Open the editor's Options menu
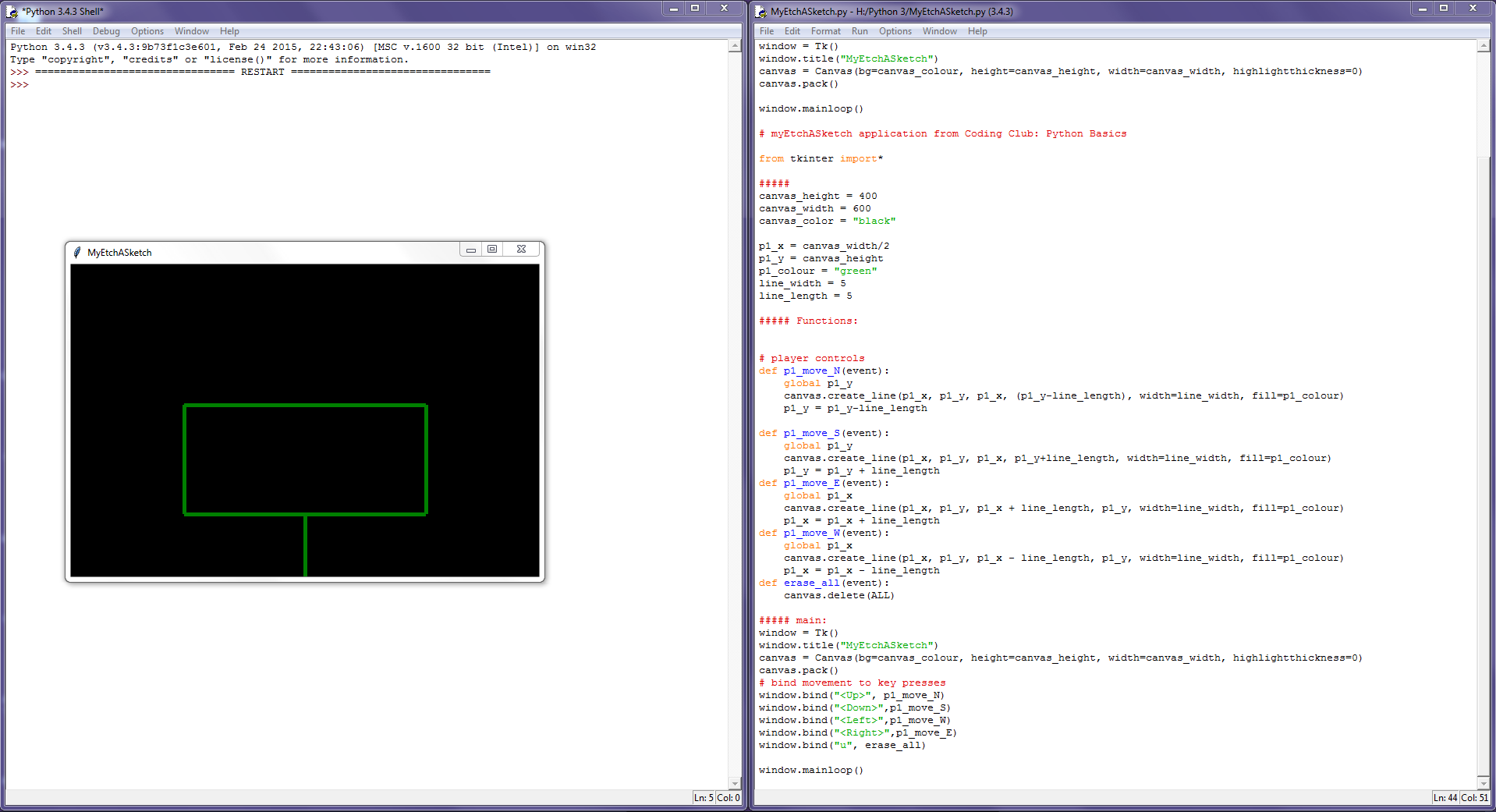This screenshot has width=1496, height=812. [x=895, y=31]
